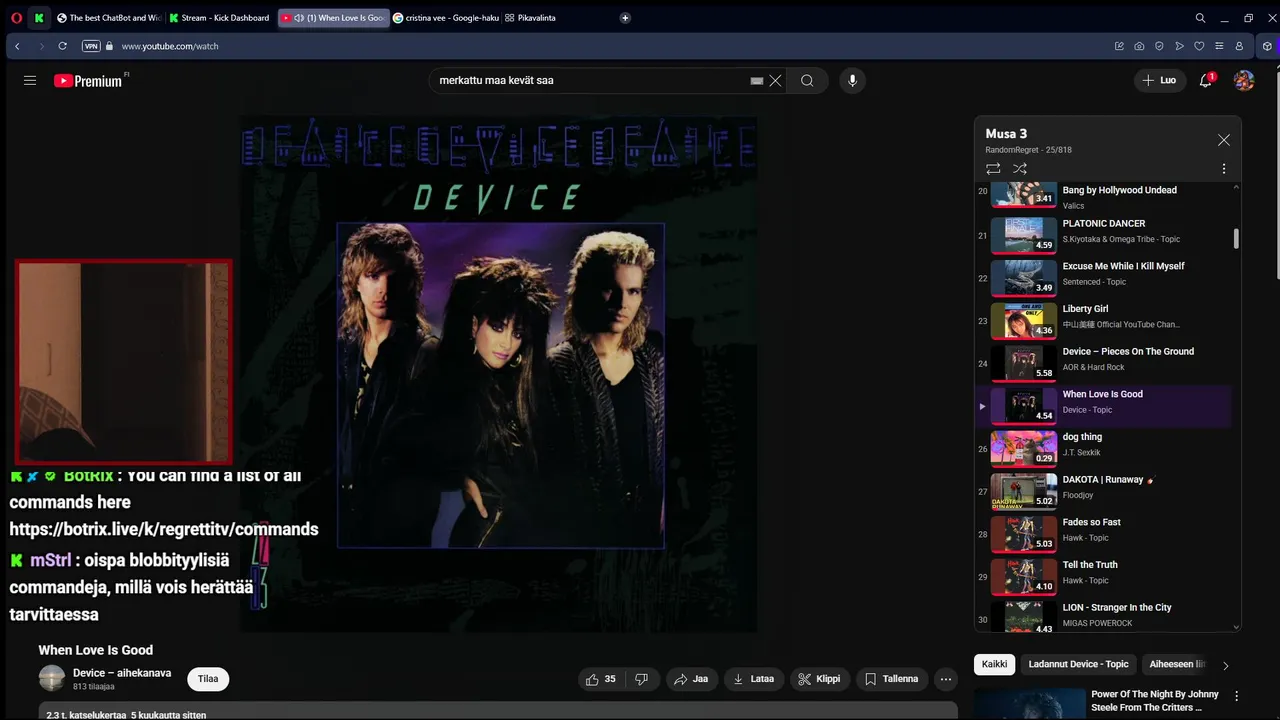Play Excuse Me While I Kill Myself
The image size is (1280, 720).
1104,278
